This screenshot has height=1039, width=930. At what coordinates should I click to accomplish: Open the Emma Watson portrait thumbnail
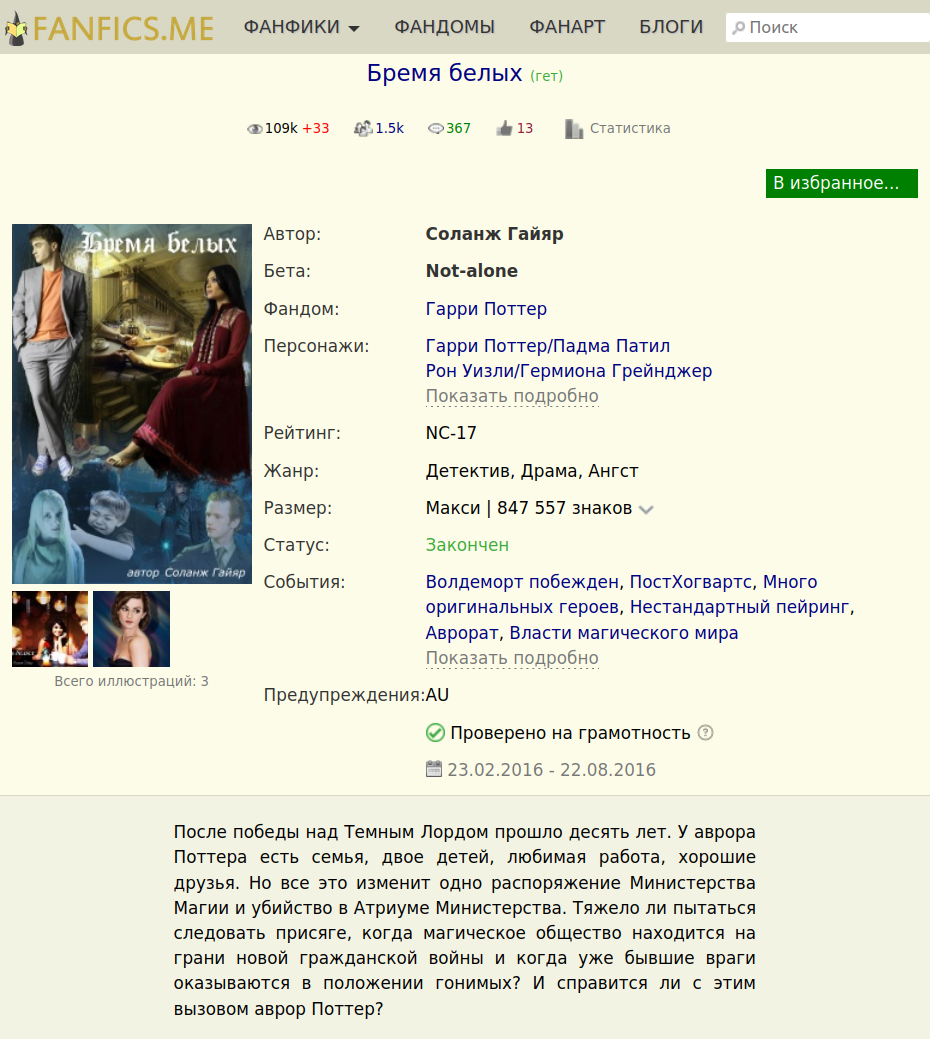[x=132, y=629]
